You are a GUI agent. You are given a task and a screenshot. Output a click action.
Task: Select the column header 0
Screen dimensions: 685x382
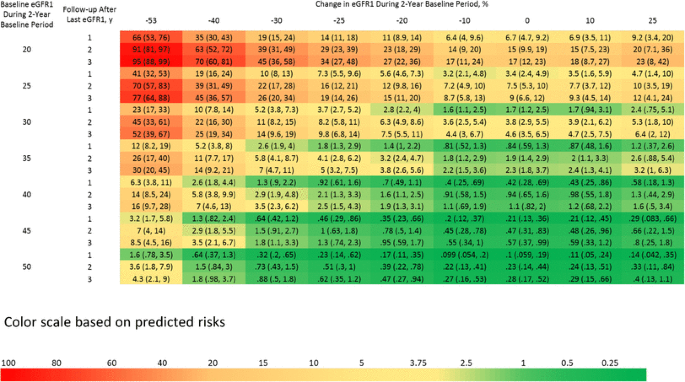(527, 21)
